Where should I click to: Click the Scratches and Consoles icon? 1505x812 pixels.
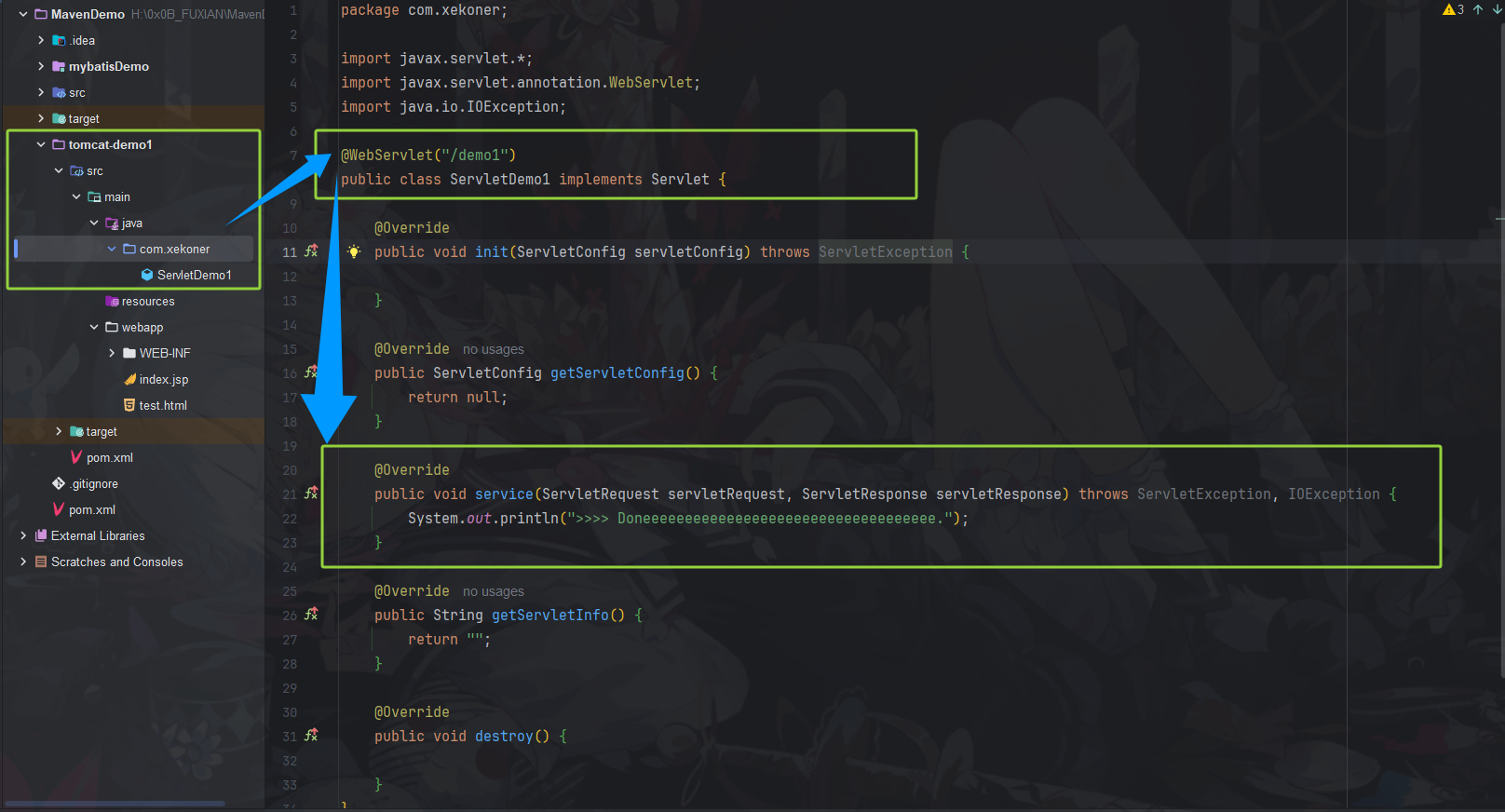pyautogui.click(x=41, y=562)
